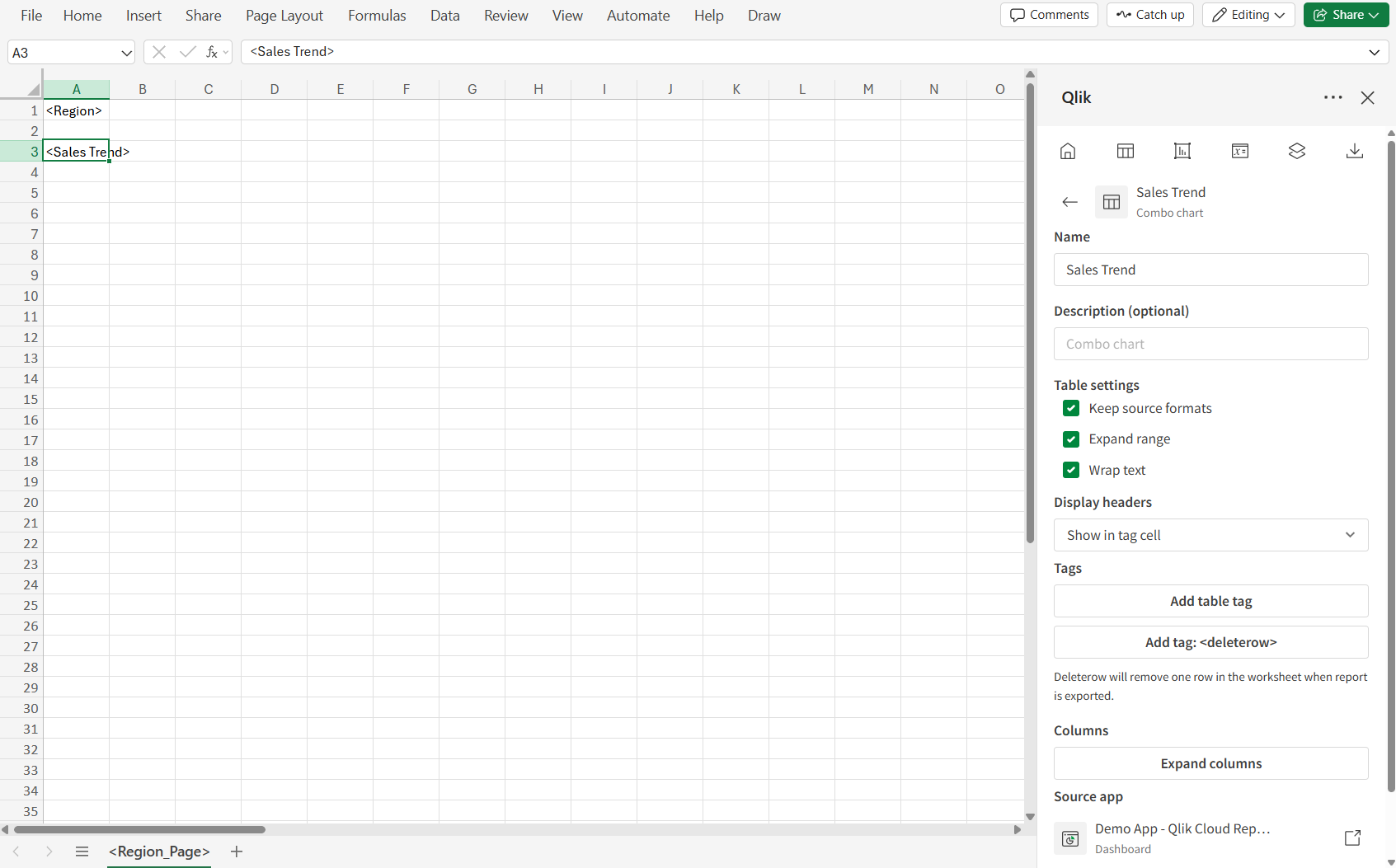
Task: Open the levels (layers) icon in Qlik
Action: [x=1297, y=151]
